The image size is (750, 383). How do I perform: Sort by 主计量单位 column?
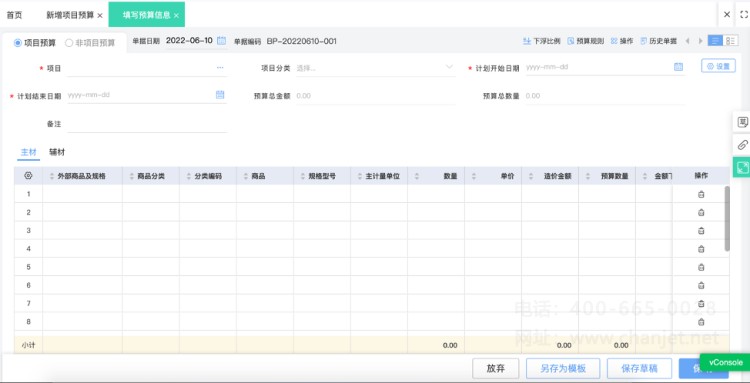[x=360, y=176]
